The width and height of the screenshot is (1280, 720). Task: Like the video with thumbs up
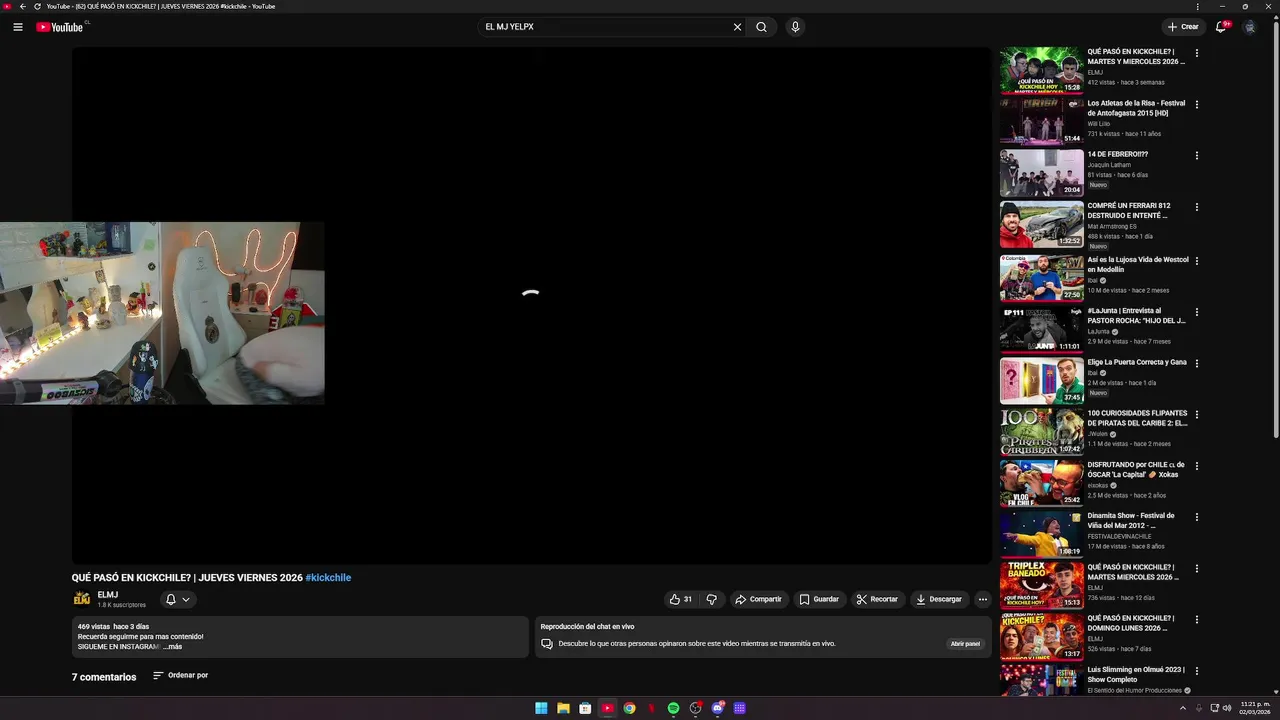681,599
